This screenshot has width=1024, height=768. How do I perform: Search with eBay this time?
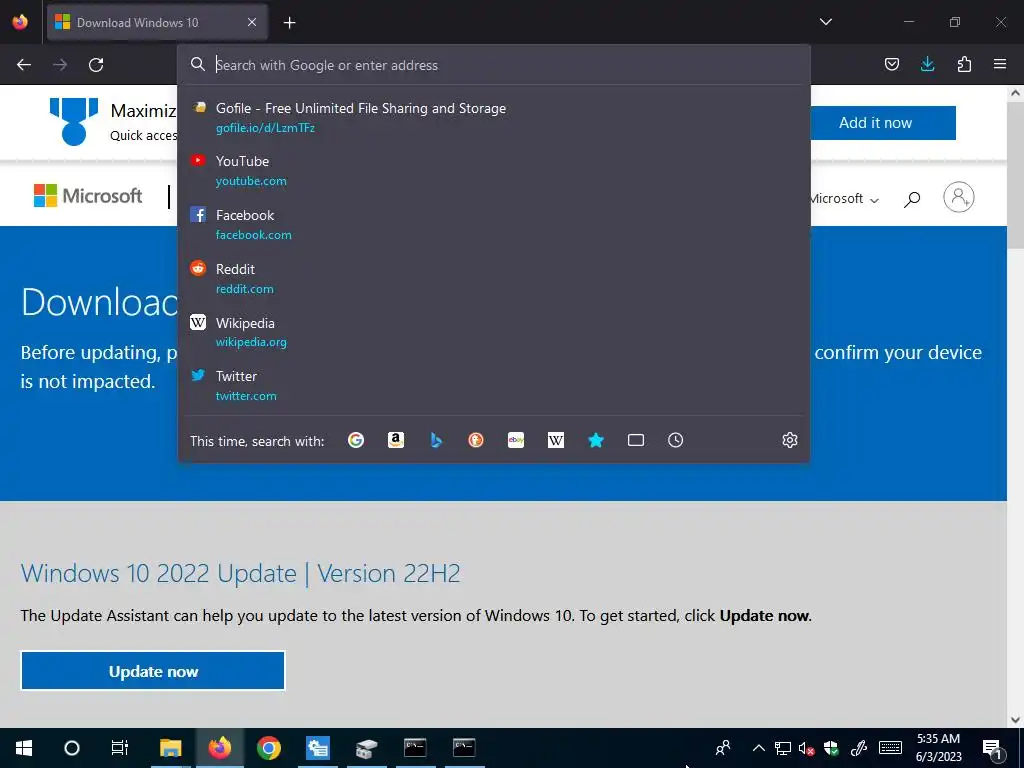coord(516,440)
